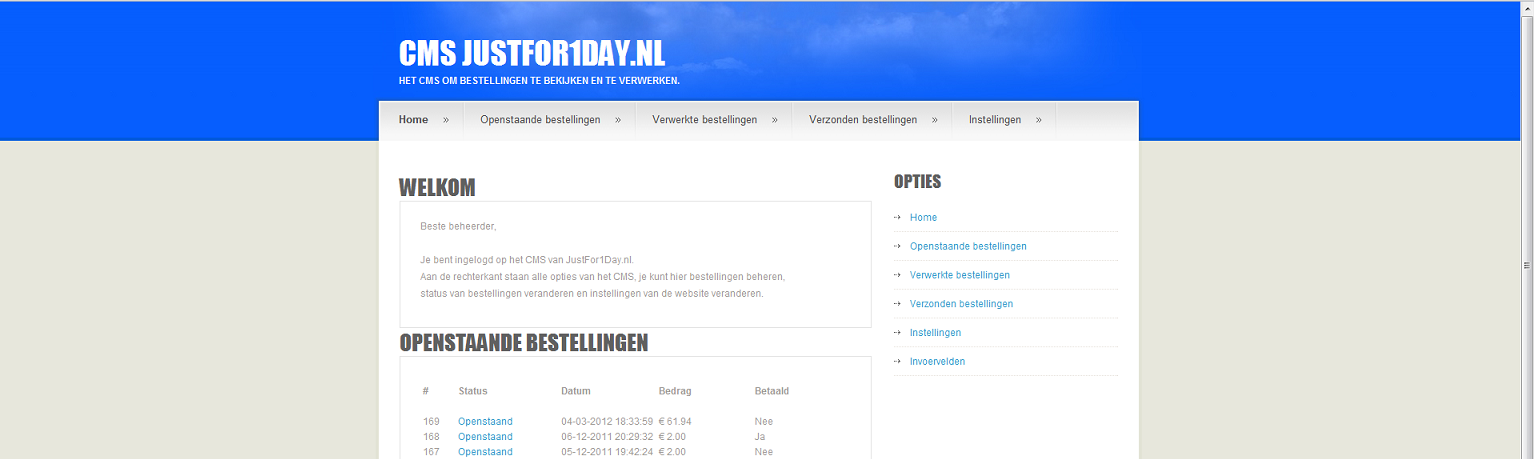Open Invoervelden link in Opties sidebar

tap(937, 362)
